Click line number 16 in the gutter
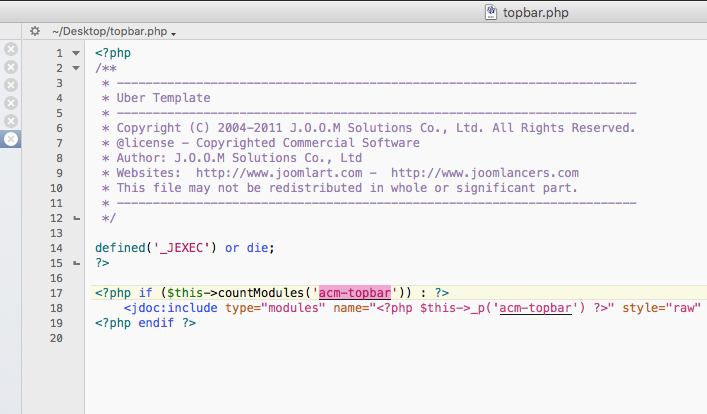Screen dimensions: 707x414 point(56,278)
